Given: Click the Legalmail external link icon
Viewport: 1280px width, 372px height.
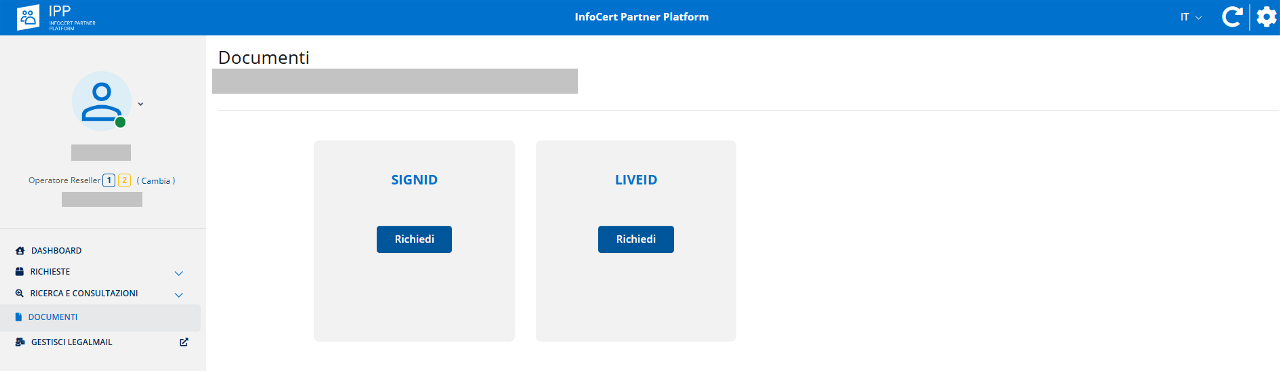Looking at the screenshot, I should point(183,342).
